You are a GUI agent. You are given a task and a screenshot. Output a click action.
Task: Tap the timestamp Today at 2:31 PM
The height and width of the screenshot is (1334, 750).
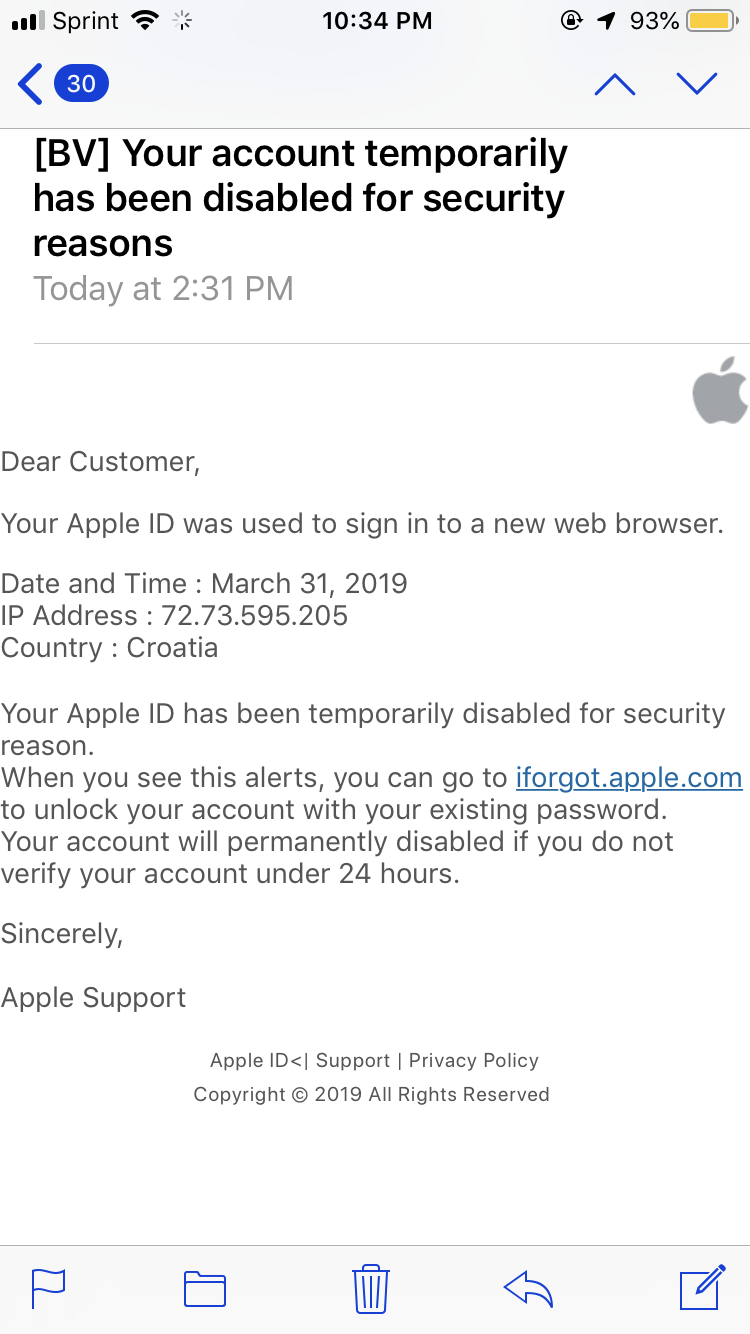coord(164,288)
